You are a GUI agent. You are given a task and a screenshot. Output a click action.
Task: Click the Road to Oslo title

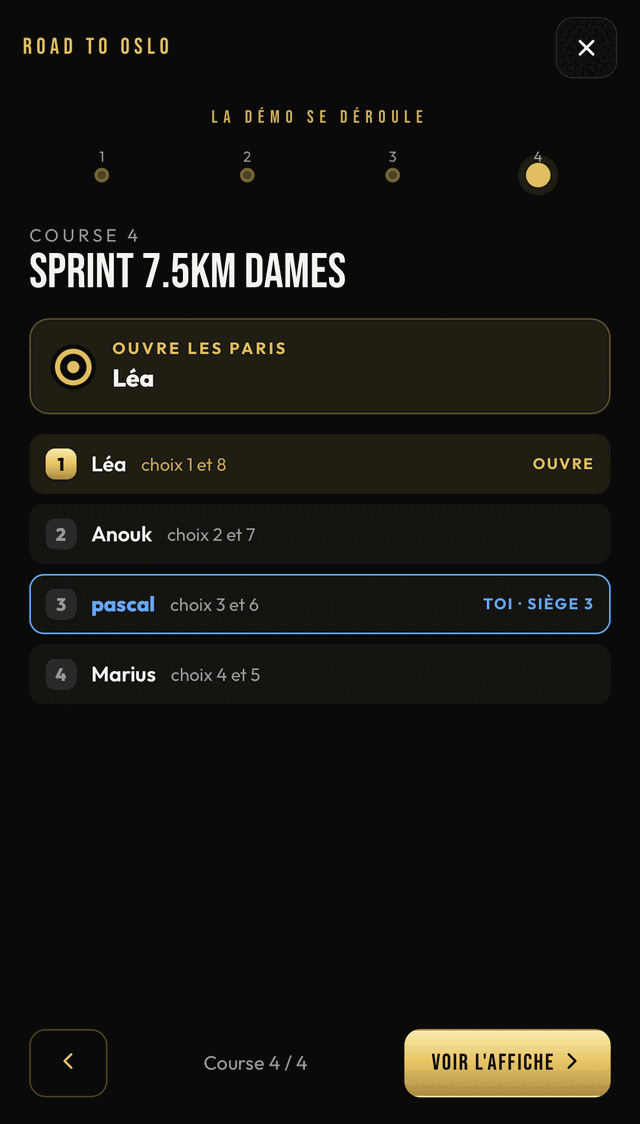coord(97,47)
